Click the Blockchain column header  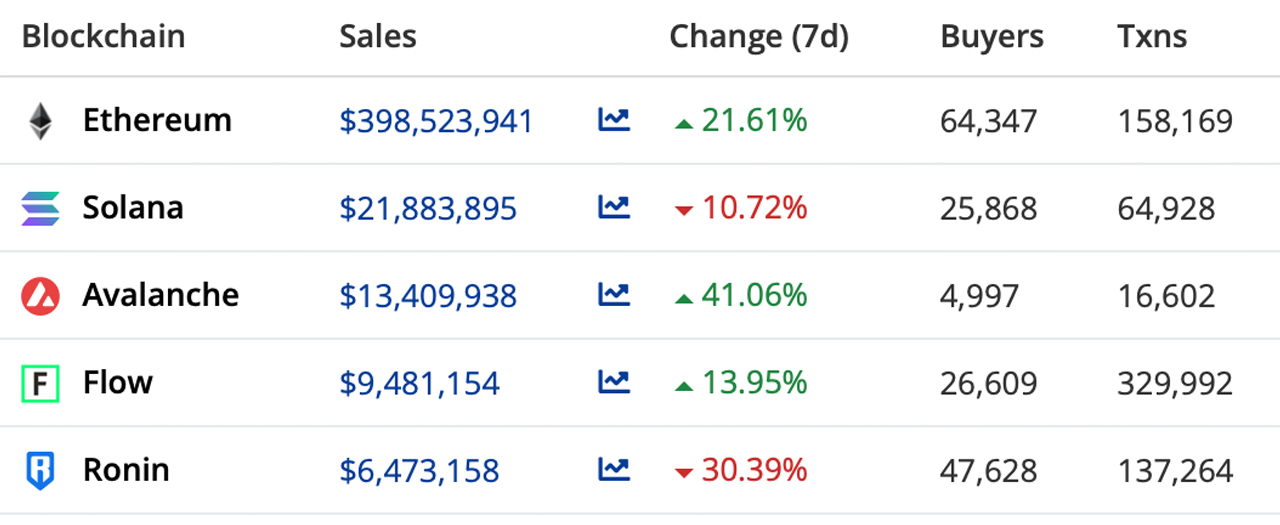pos(103,37)
